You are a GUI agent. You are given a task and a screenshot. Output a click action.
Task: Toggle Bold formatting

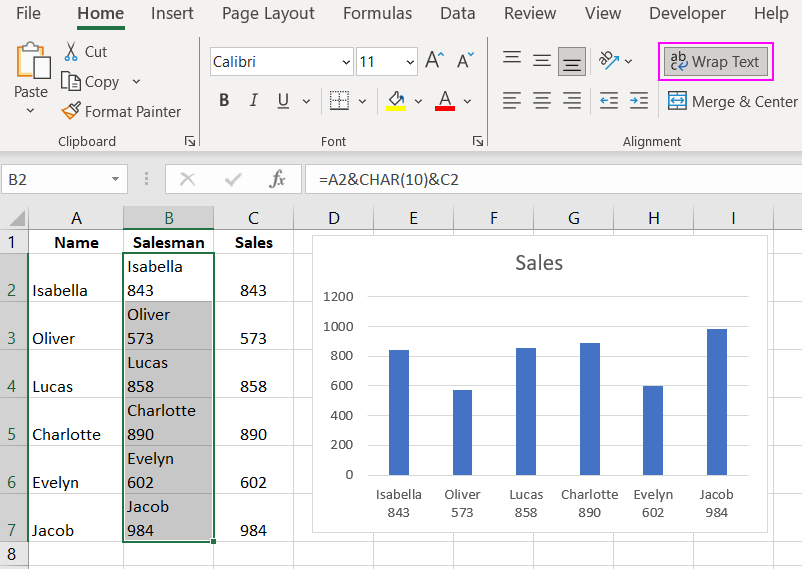[x=224, y=101]
